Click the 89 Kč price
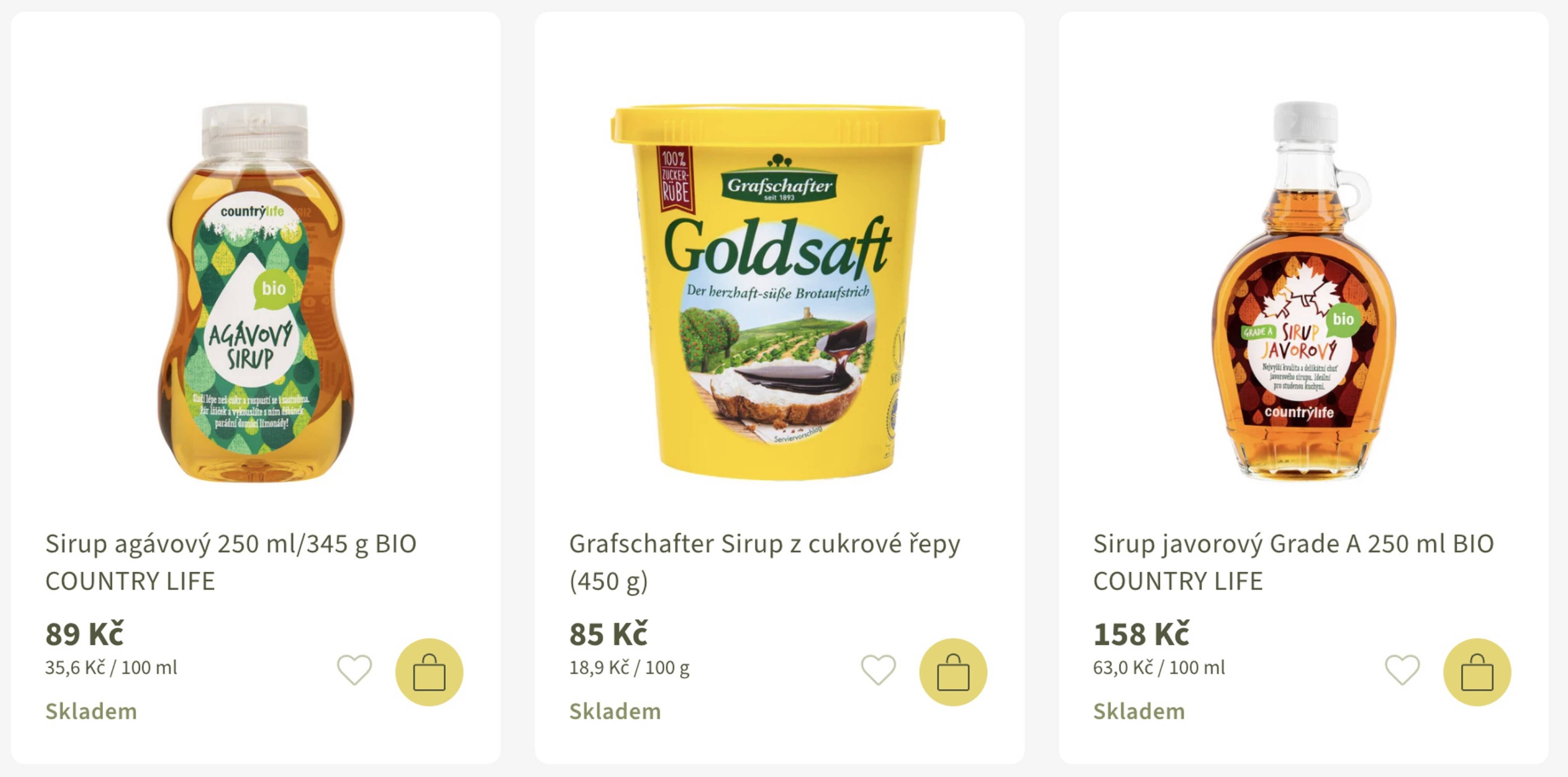The height and width of the screenshot is (777, 1568). click(x=85, y=634)
